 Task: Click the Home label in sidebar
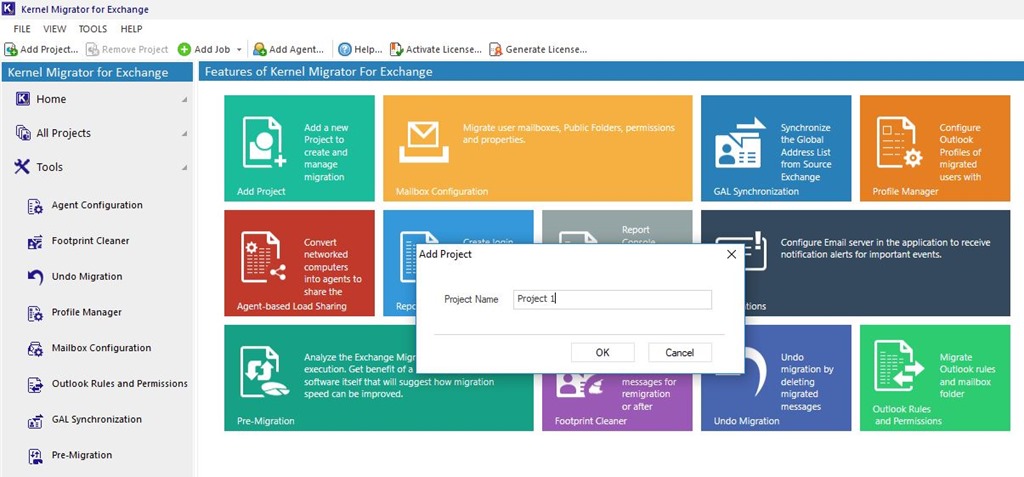51,99
